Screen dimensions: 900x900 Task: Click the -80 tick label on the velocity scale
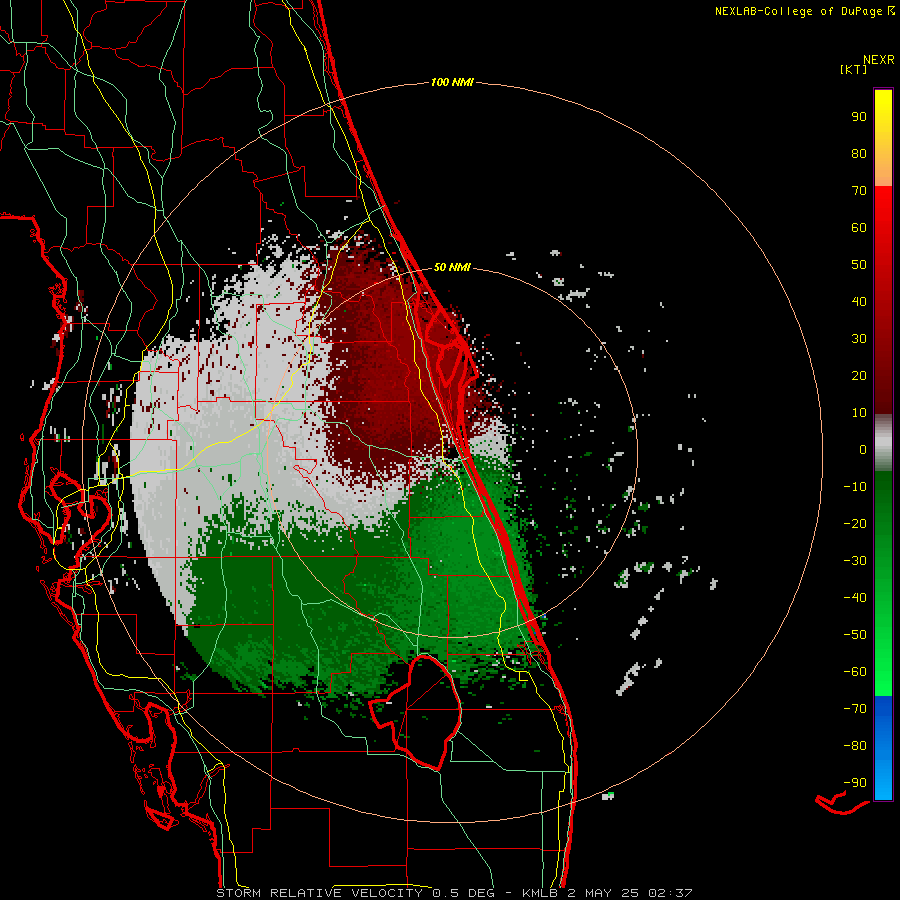coord(855,746)
